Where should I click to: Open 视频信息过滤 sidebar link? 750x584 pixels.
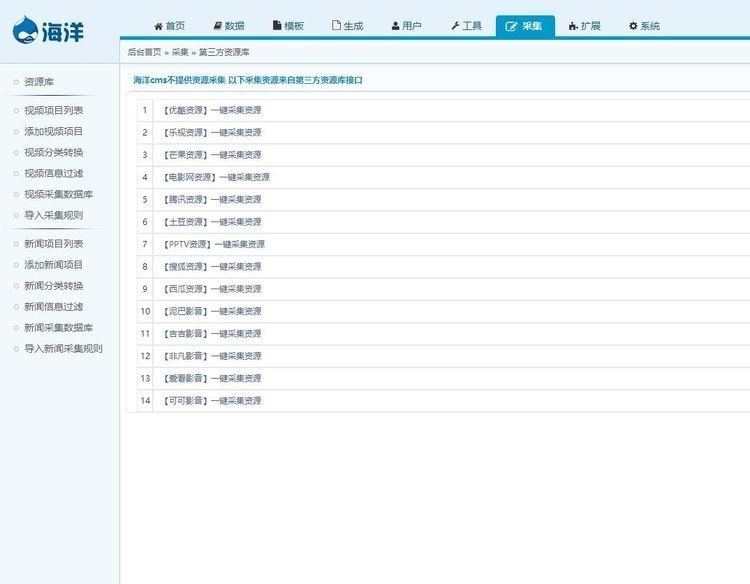click(54, 174)
